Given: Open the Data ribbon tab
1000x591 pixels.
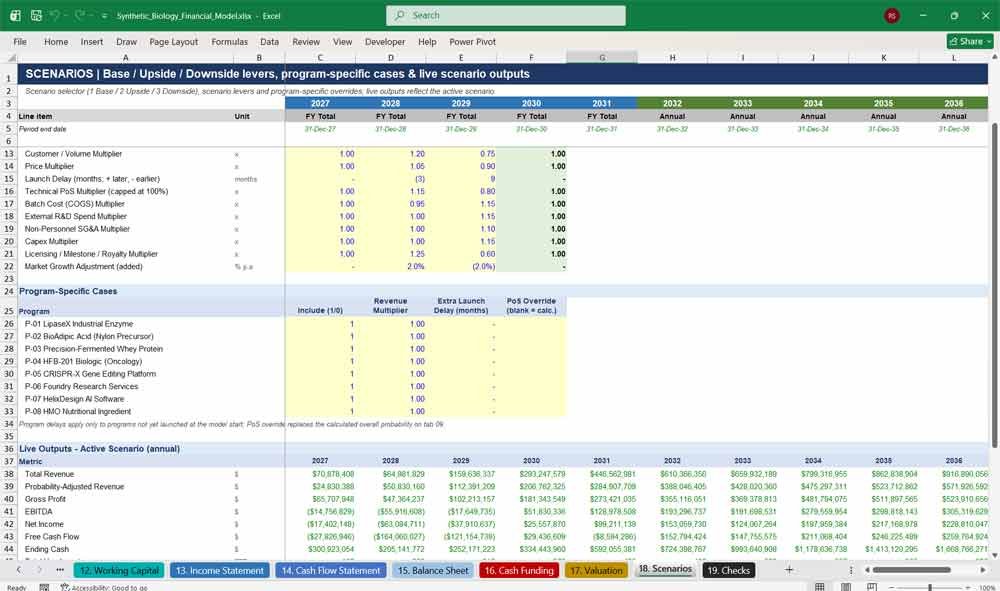Looking at the screenshot, I should click(269, 41).
